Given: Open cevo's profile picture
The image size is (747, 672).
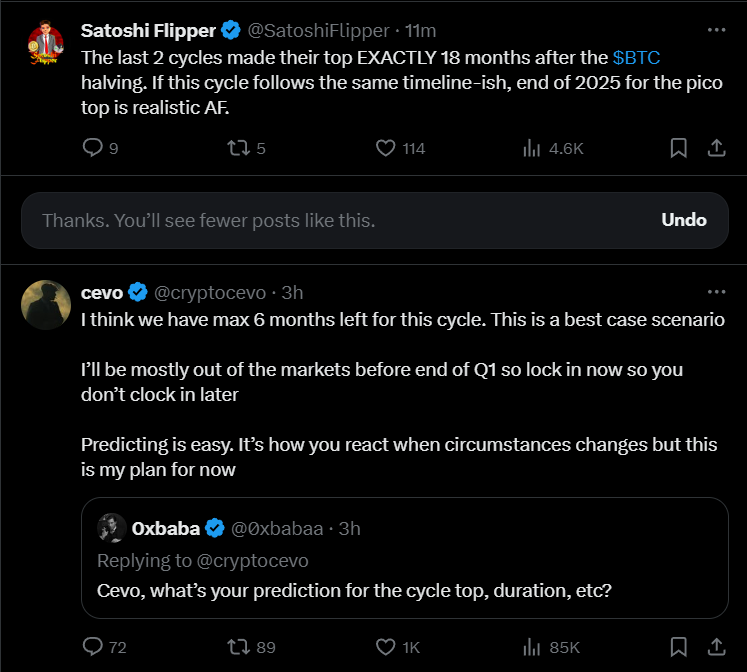Looking at the screenshot, I should 45,304.
